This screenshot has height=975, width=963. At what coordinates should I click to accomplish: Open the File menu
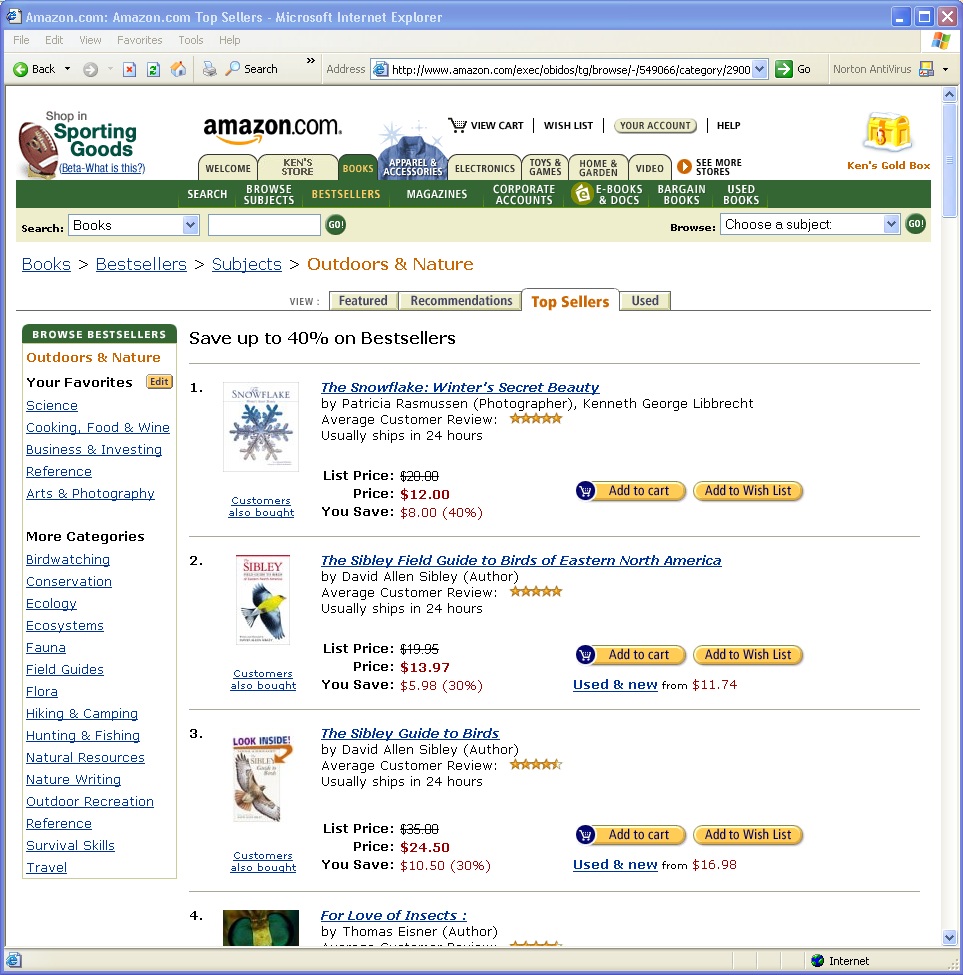click(21, 40)
